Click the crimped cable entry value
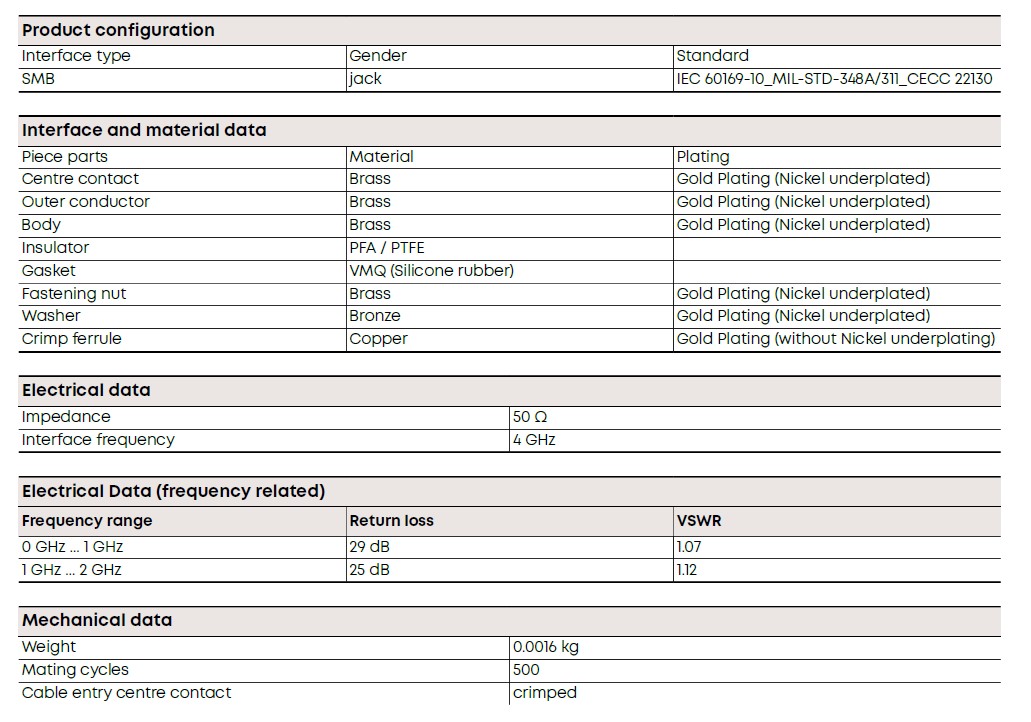 click(544, 693)
